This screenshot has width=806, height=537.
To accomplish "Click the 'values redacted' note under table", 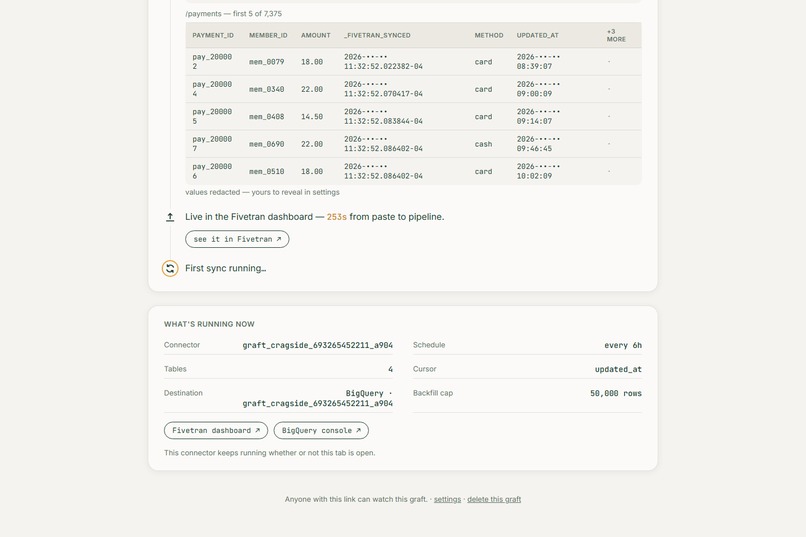I will coord(262,192).
